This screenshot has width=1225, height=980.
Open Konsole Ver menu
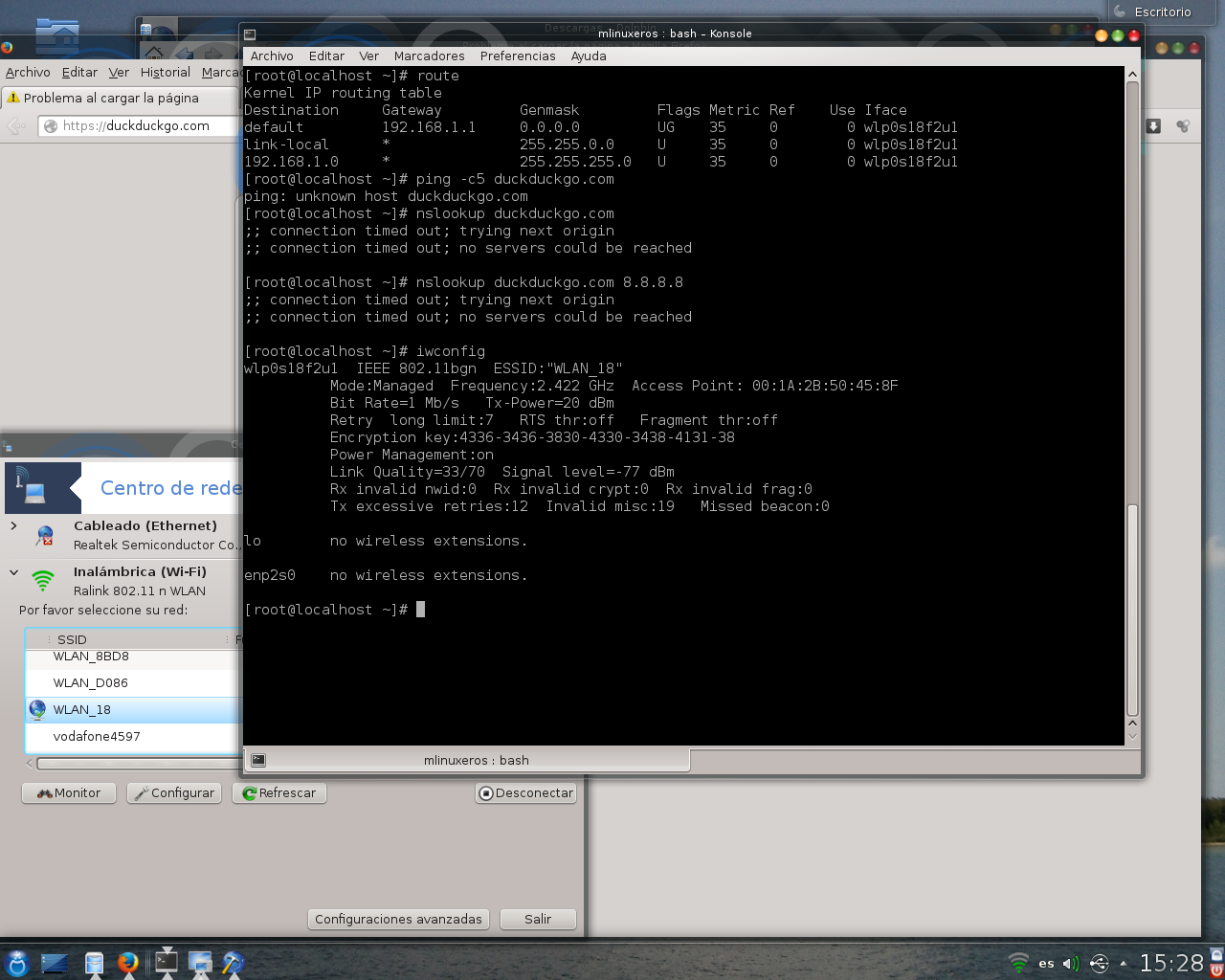pyautogui.click(x=369, y=56)
